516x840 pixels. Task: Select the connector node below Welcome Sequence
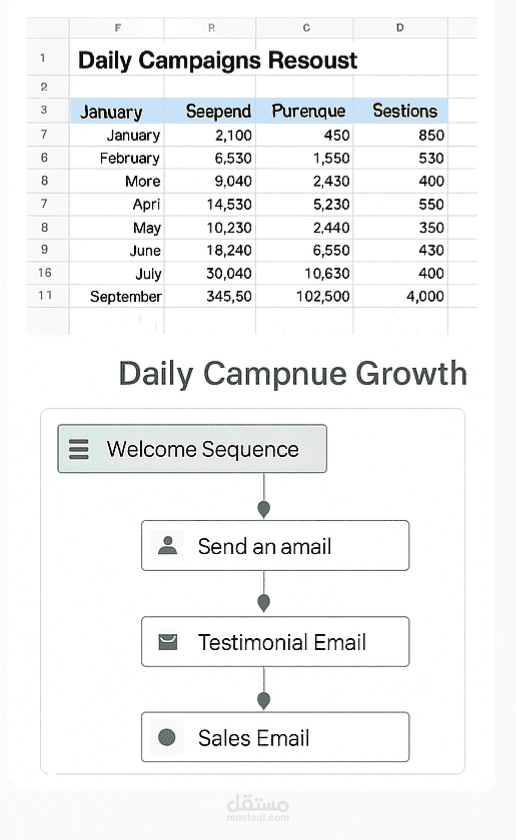tap(264, 508)
